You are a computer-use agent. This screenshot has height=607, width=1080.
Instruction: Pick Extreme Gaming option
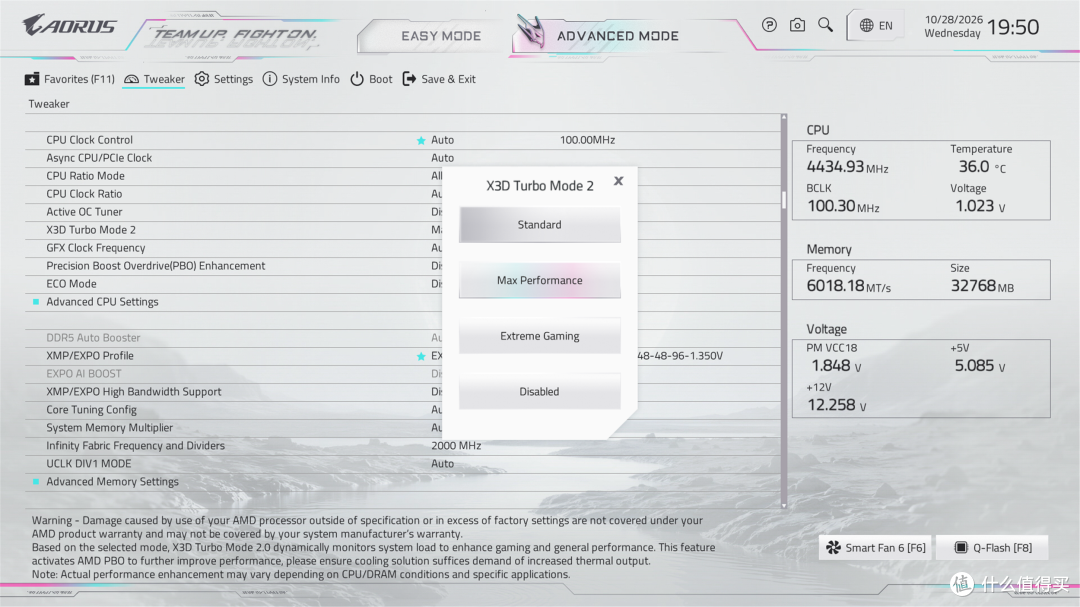pyautogui.click(x=539, y=336)
